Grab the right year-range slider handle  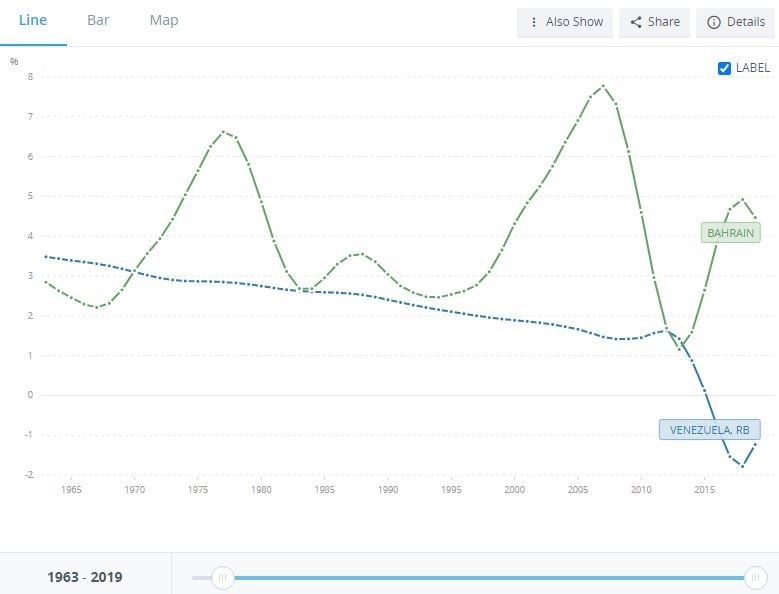[x=757, y=577]
